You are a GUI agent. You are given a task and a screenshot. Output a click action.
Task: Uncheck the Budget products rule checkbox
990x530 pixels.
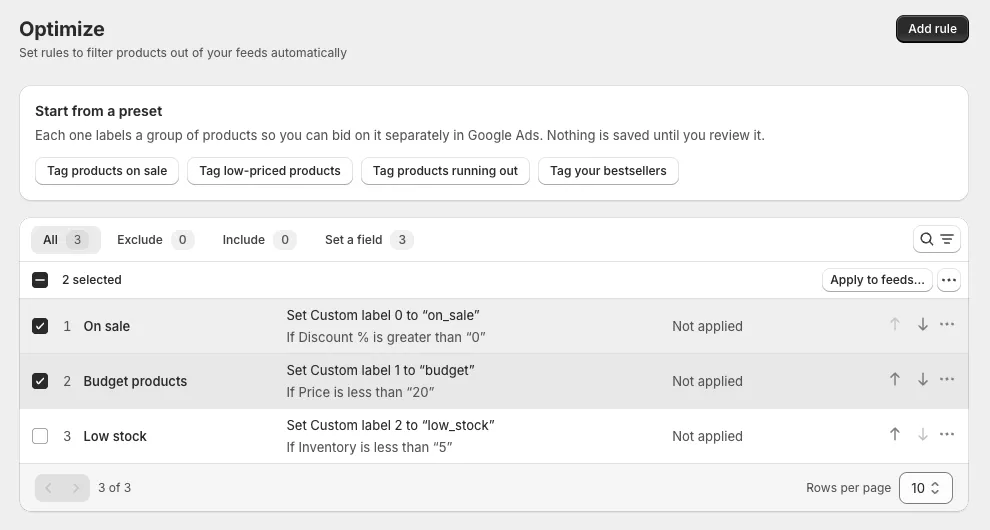(40, 381)
